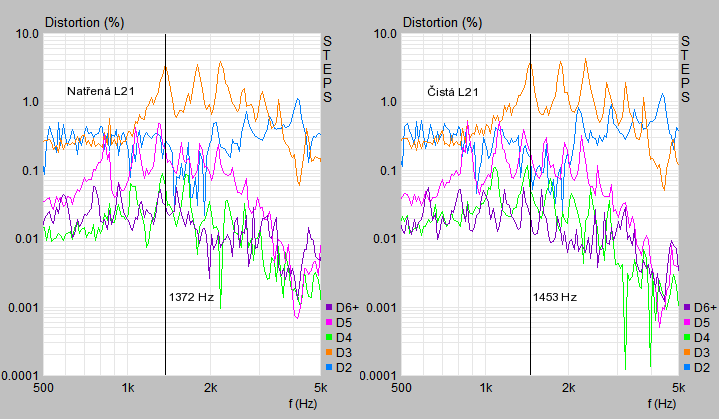Click the D5 magenta legend swatch, left chart
719x419 pixels.
tap(329, 322)
